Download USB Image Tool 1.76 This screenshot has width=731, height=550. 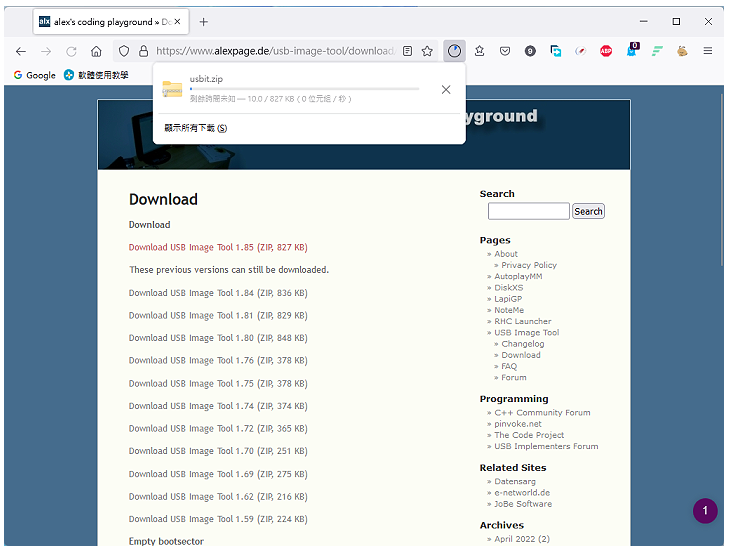218,361
